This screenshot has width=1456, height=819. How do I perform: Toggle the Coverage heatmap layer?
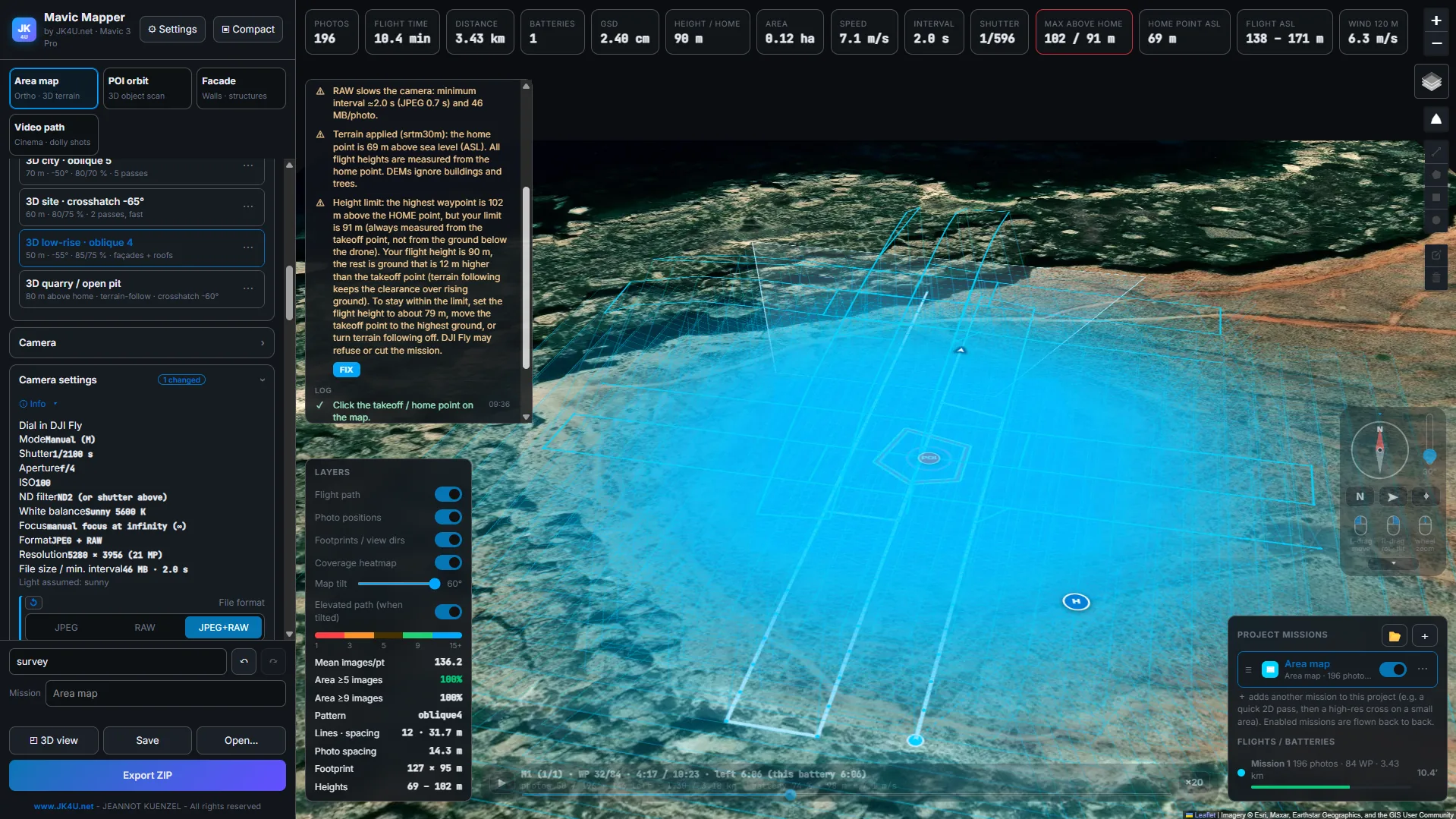pos(448,563)
